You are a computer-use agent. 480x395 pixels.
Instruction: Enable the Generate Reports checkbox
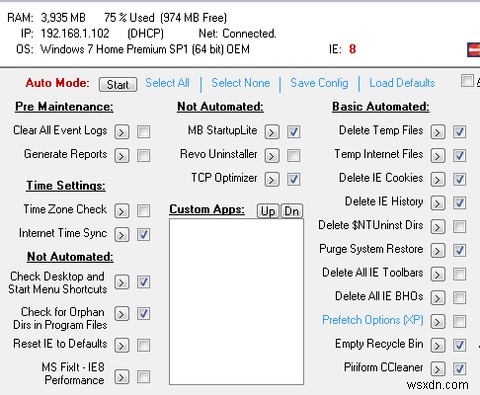pos(144,155)
